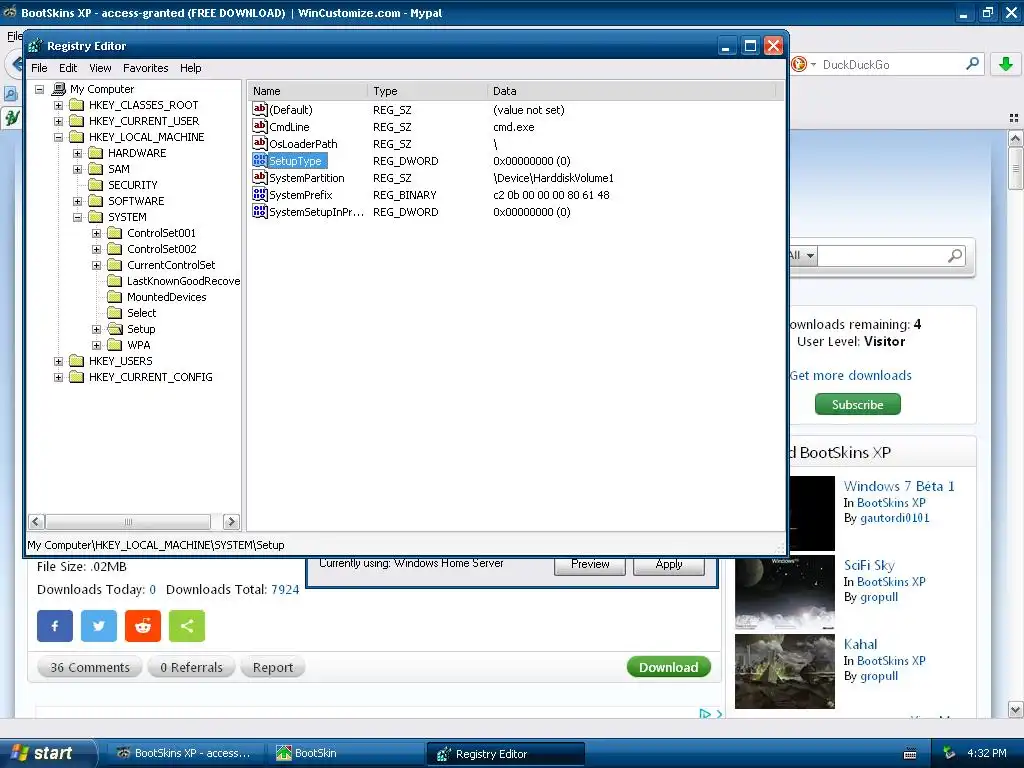The height and width of the screenshot is (768, 1024).
Task: Click tree pane scroll right arrow
Action: point(231,521)
